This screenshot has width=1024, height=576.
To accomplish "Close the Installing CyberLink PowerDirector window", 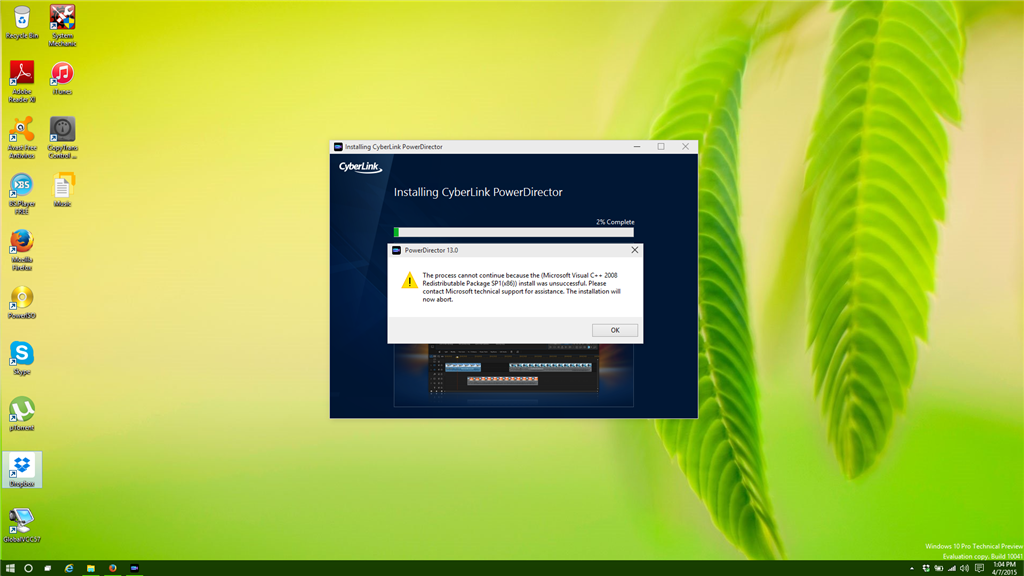I will (685, 147).
